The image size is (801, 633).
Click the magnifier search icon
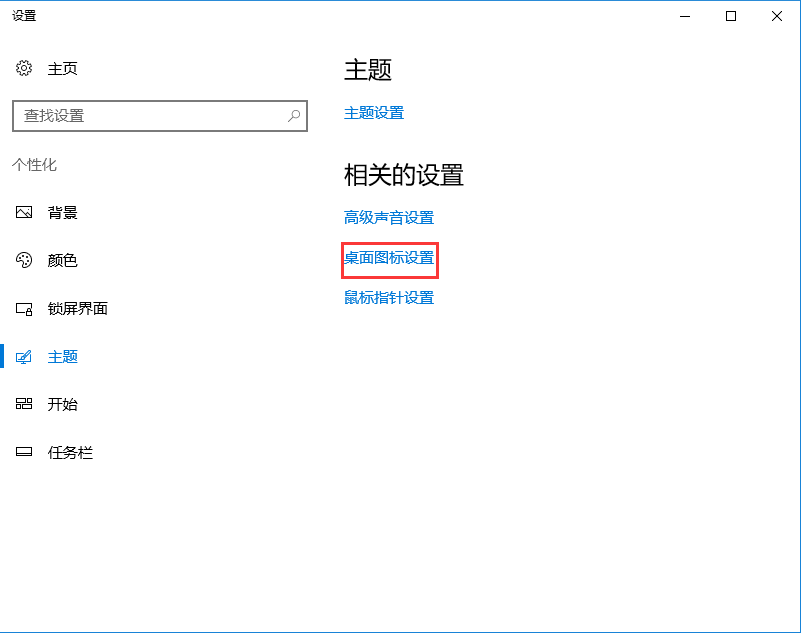click(294, 116)
